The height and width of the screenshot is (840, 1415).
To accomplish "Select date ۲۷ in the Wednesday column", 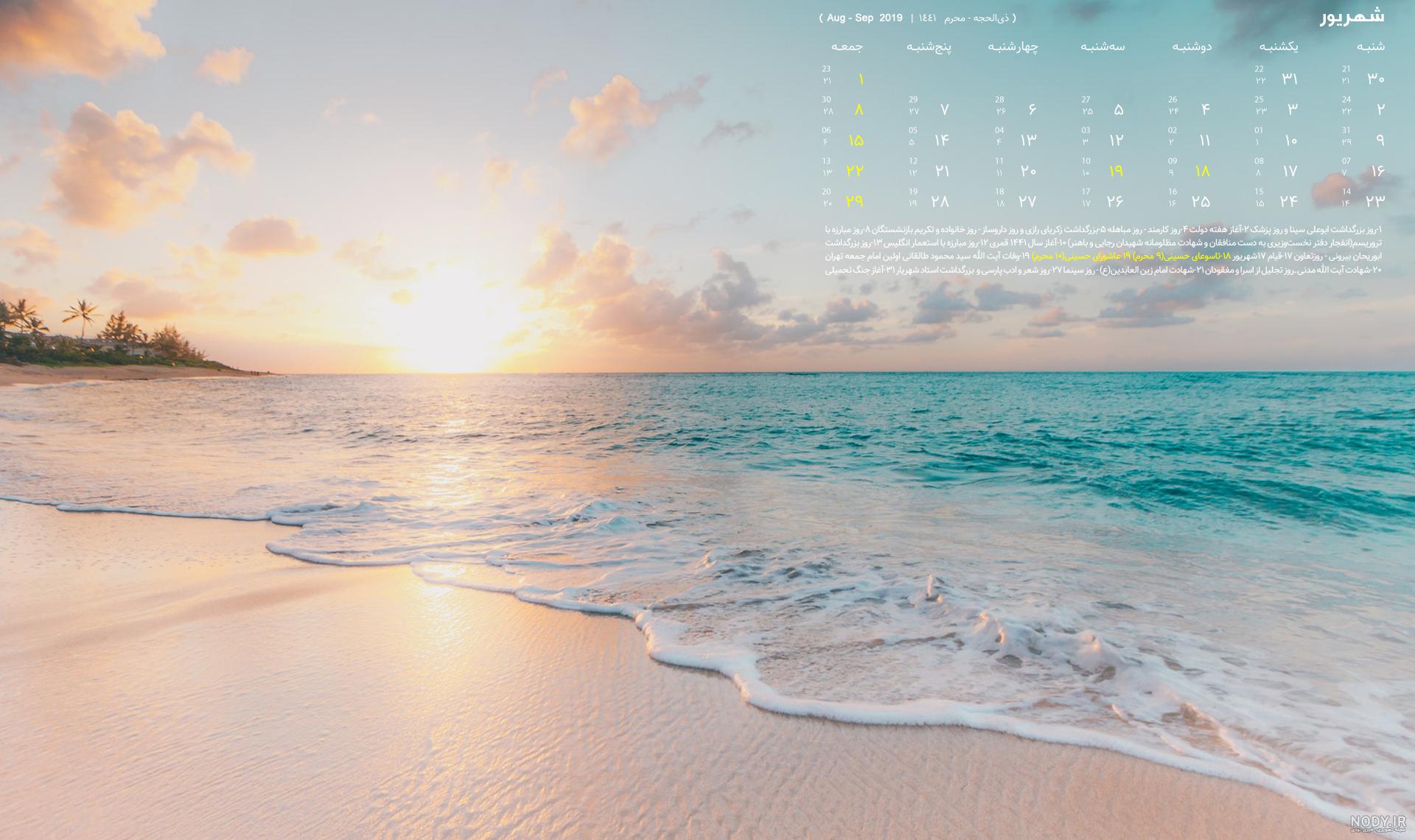I will tap(1027, 201).
